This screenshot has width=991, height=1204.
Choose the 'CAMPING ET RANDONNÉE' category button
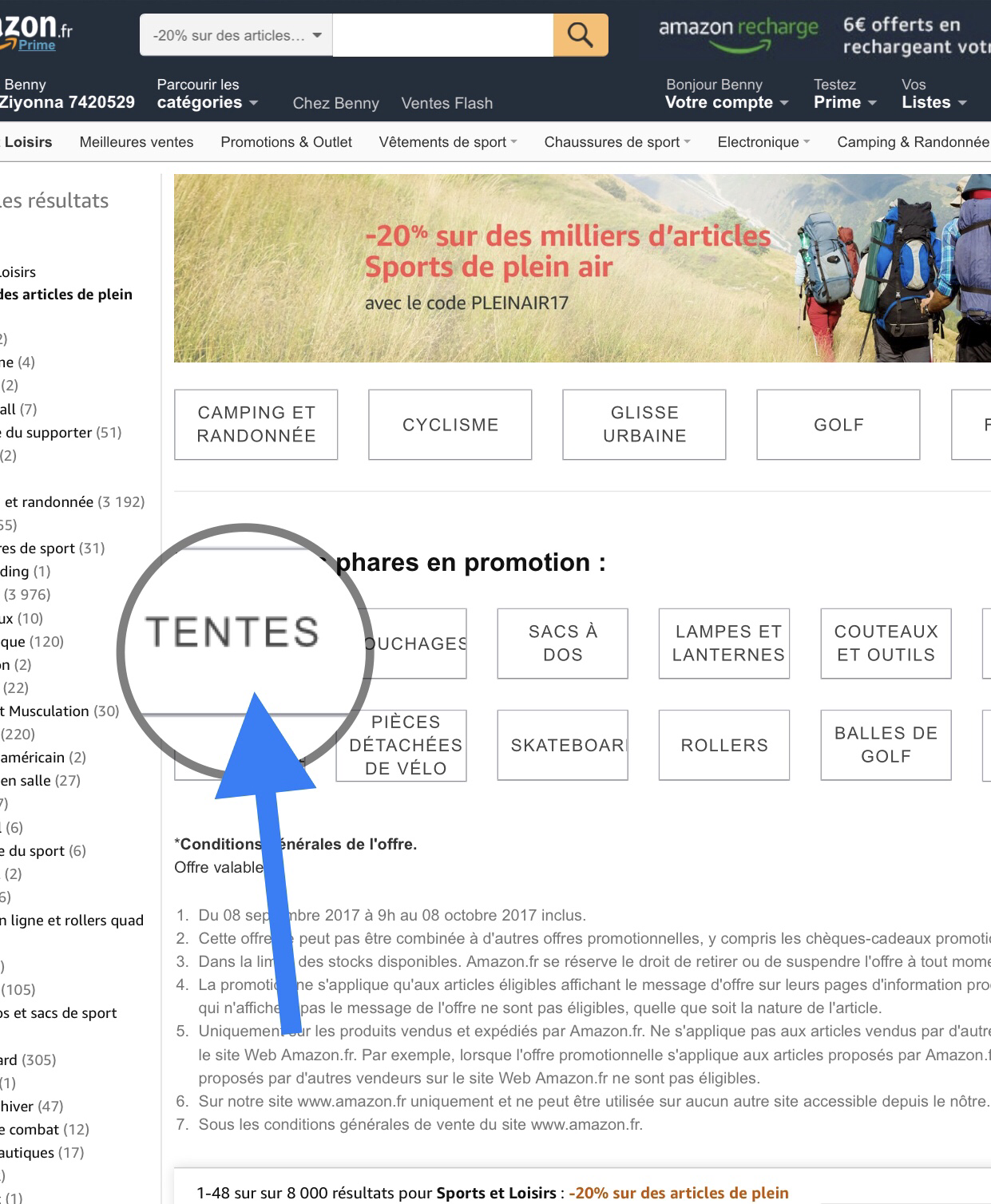click(256, 425)
